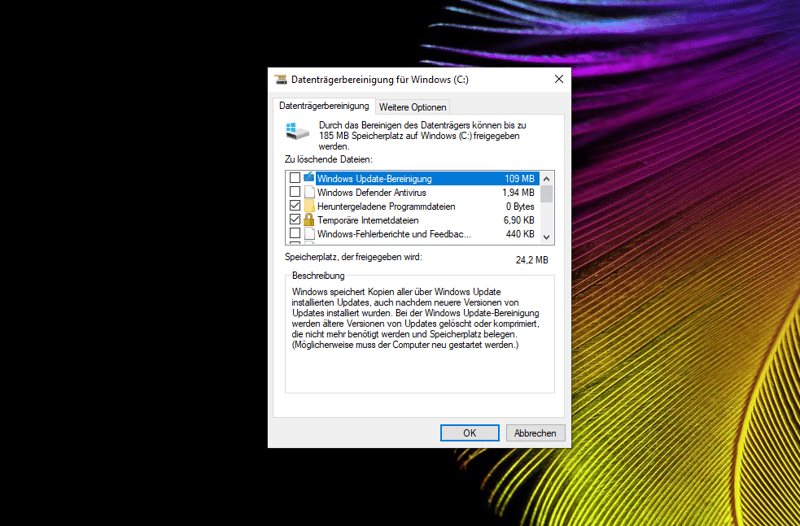800x526 pixels.
Task: Uncheck Temporäre Internetdateien checkbox
Action: click(294, 220)
